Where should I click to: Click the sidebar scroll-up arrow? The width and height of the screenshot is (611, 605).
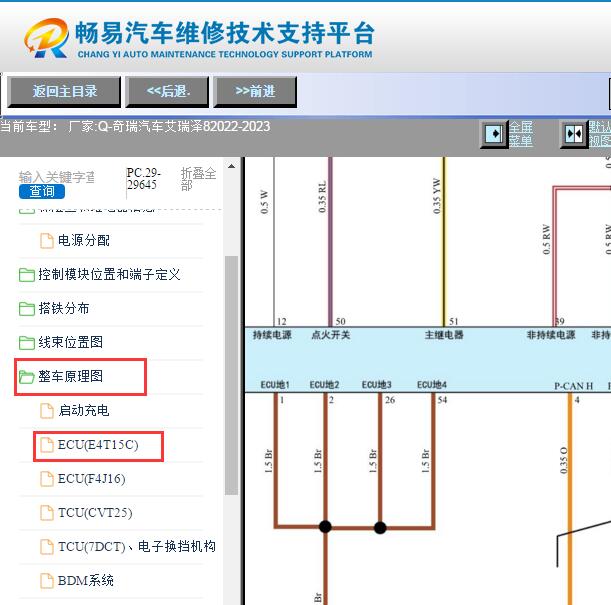pyautogui.click(x=231, y=166)
